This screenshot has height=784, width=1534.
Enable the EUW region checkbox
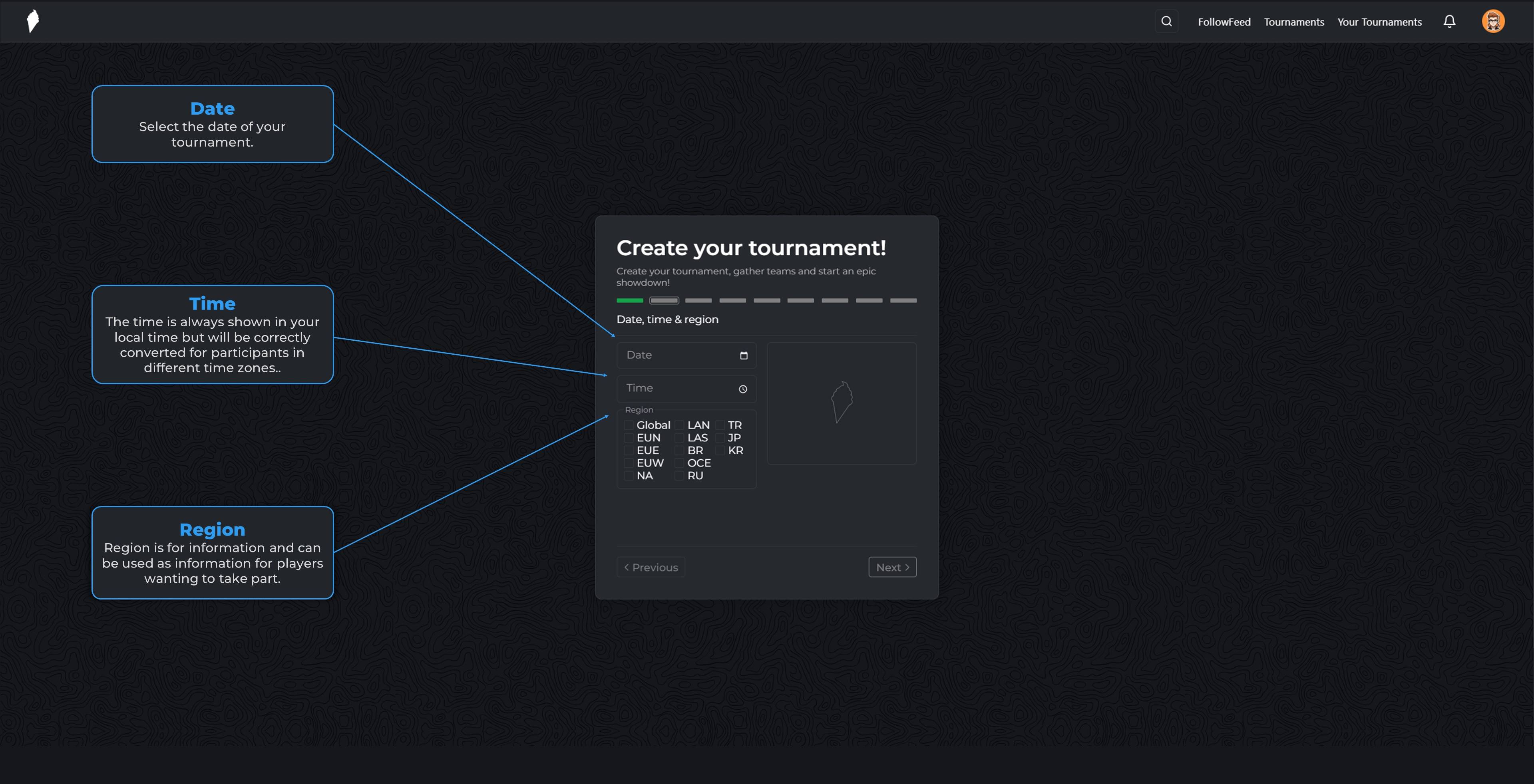628,463
